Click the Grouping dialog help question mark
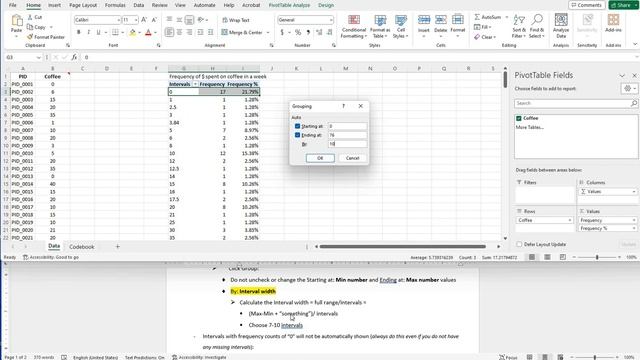The image size is (640, 360). tap(343, 106)
